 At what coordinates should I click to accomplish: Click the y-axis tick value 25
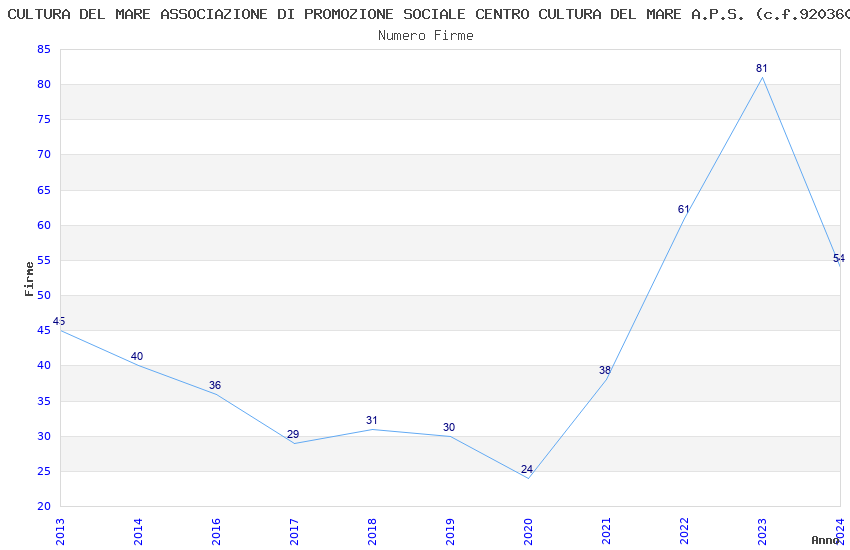tap(44, 471)
